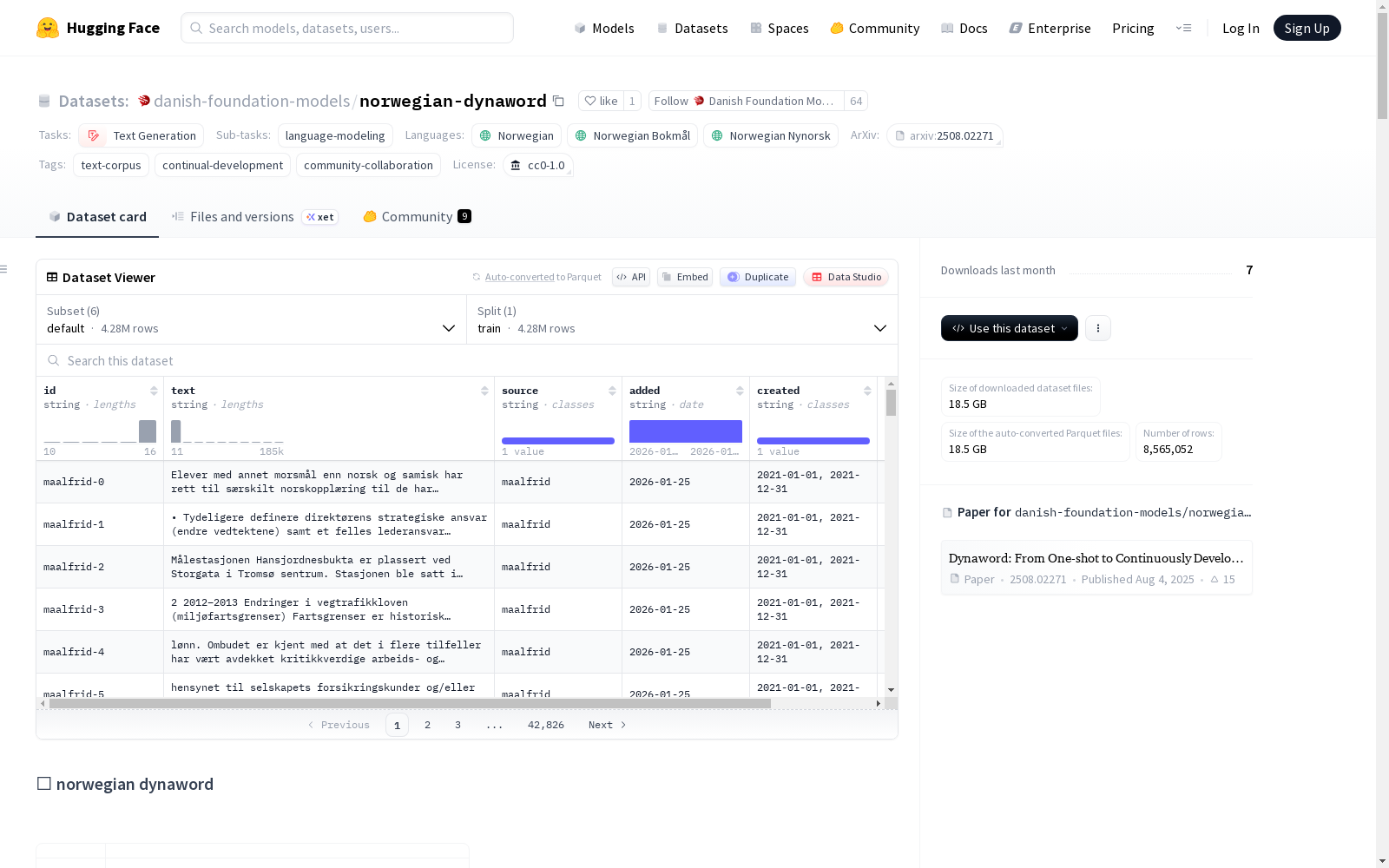Open the Dynaword paper card
Viewport: 1389px width, 868px height.
(x=1096, y=568)
